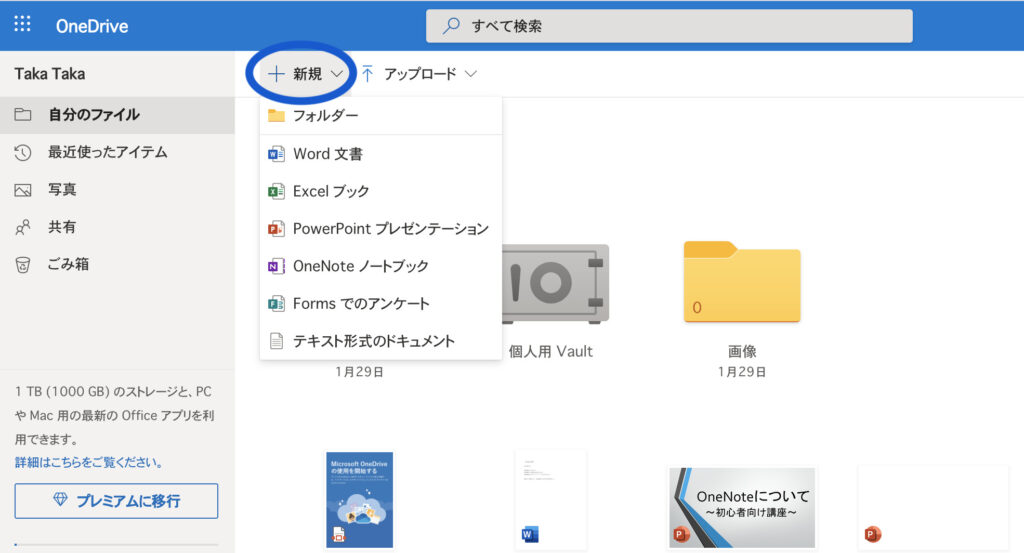The image size is (1024, 553).
Task: Click the recycle bin icon
Action: click(23, 264)
